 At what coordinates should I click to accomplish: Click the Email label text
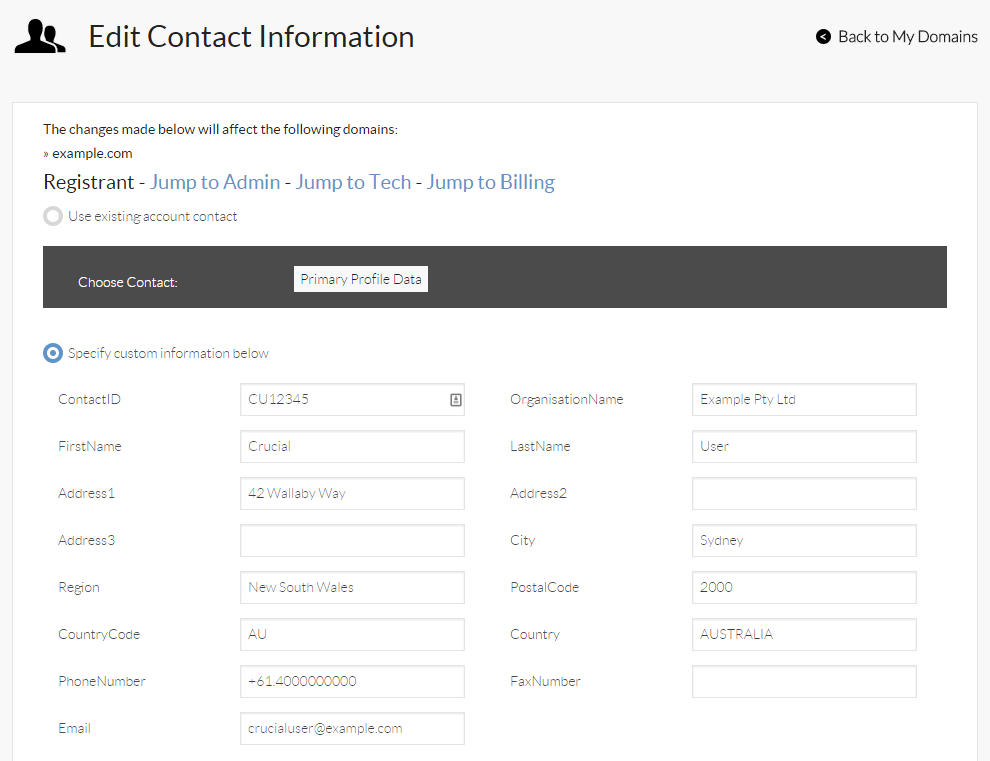click(x=75, y=728)
